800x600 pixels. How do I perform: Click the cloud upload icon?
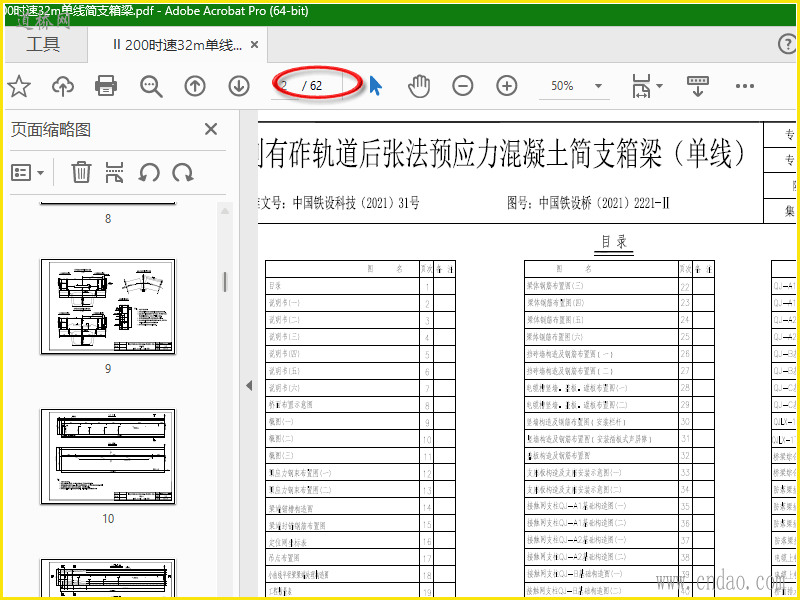(63, 86)
